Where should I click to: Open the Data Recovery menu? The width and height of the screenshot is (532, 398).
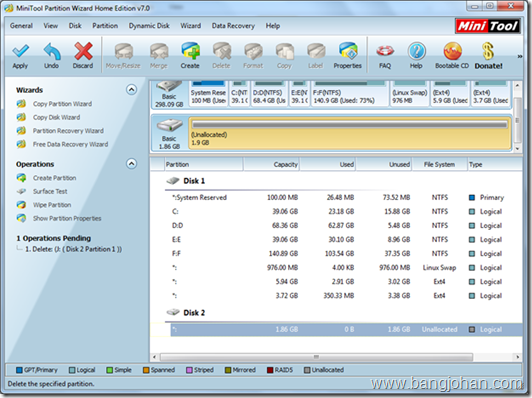(x=233, y=26)
